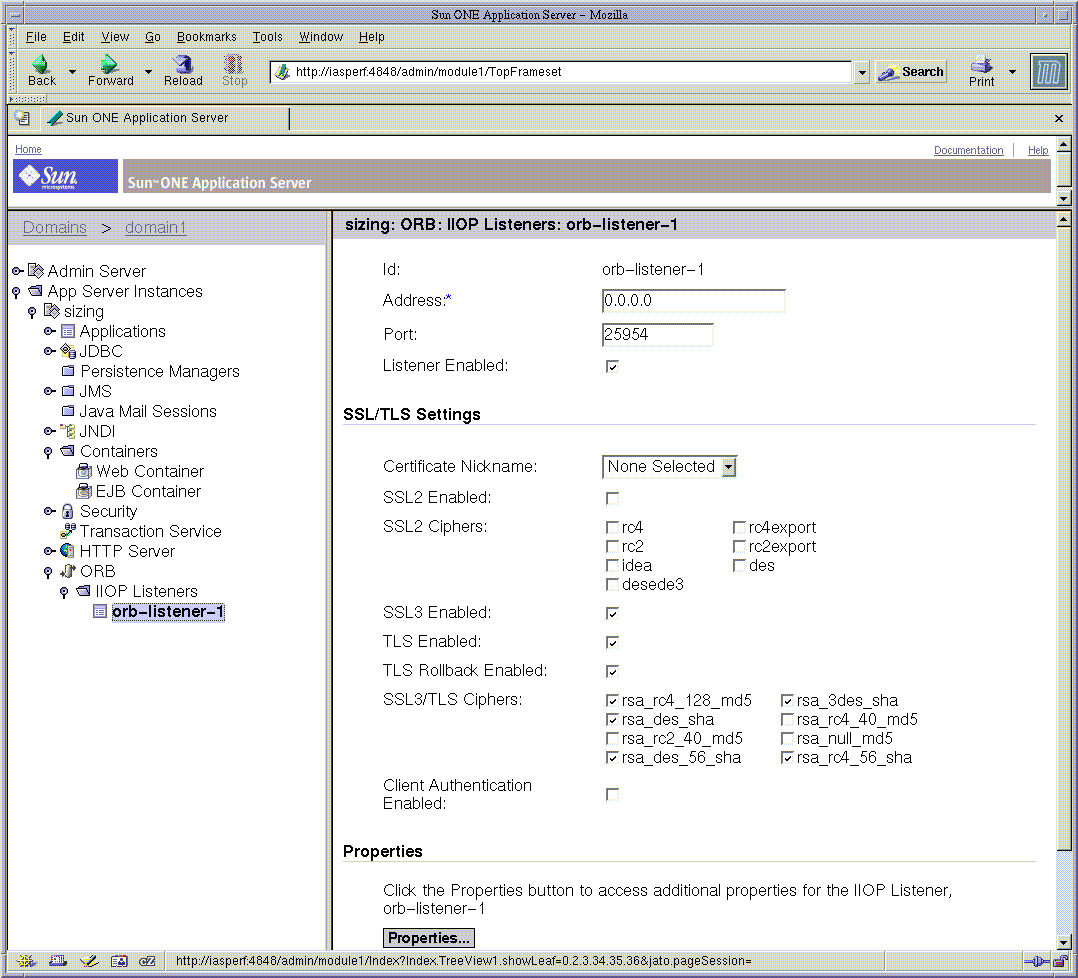Open the Certificate Nickname dropdown
1078x978 pixels.
[x=669, y=467]
